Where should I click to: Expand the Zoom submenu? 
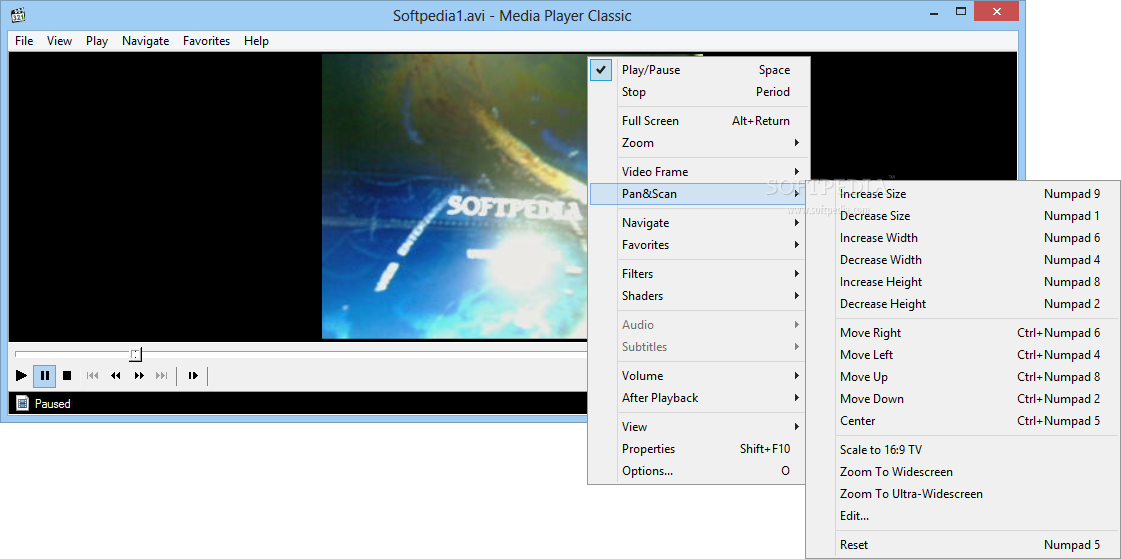(700, 143)
